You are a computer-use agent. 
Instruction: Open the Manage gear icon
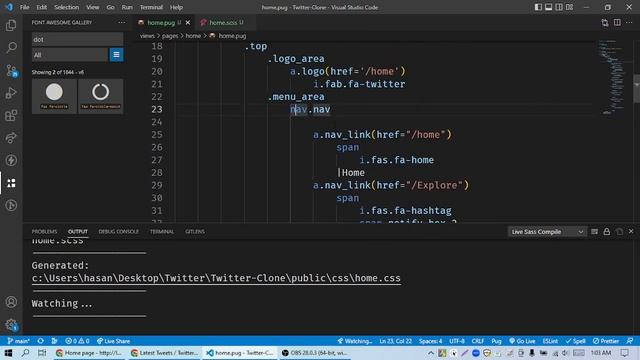[x=11, y=325]
